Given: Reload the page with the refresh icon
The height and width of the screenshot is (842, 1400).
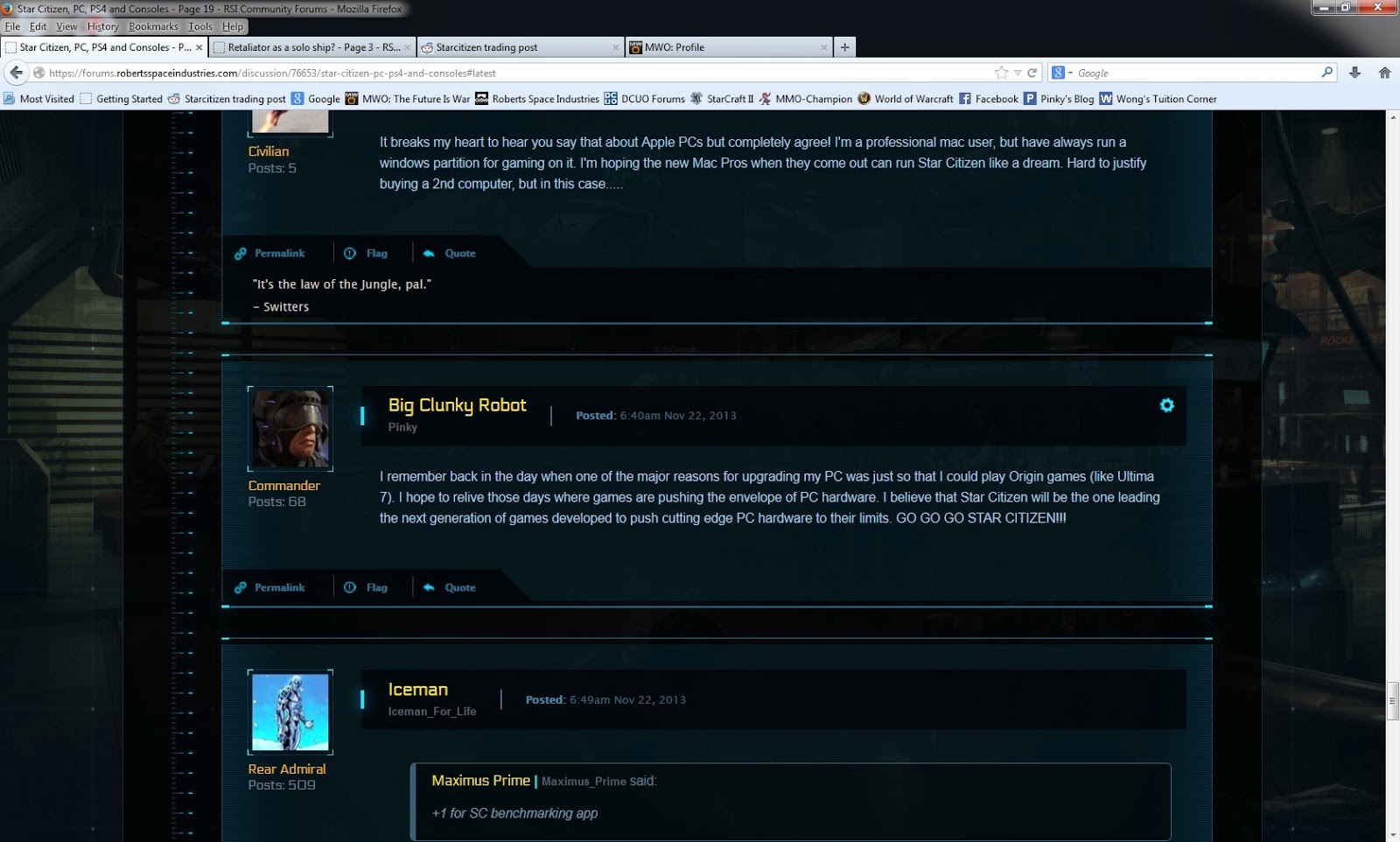Looking at the screenshot, I should (x=1032, y=73).
